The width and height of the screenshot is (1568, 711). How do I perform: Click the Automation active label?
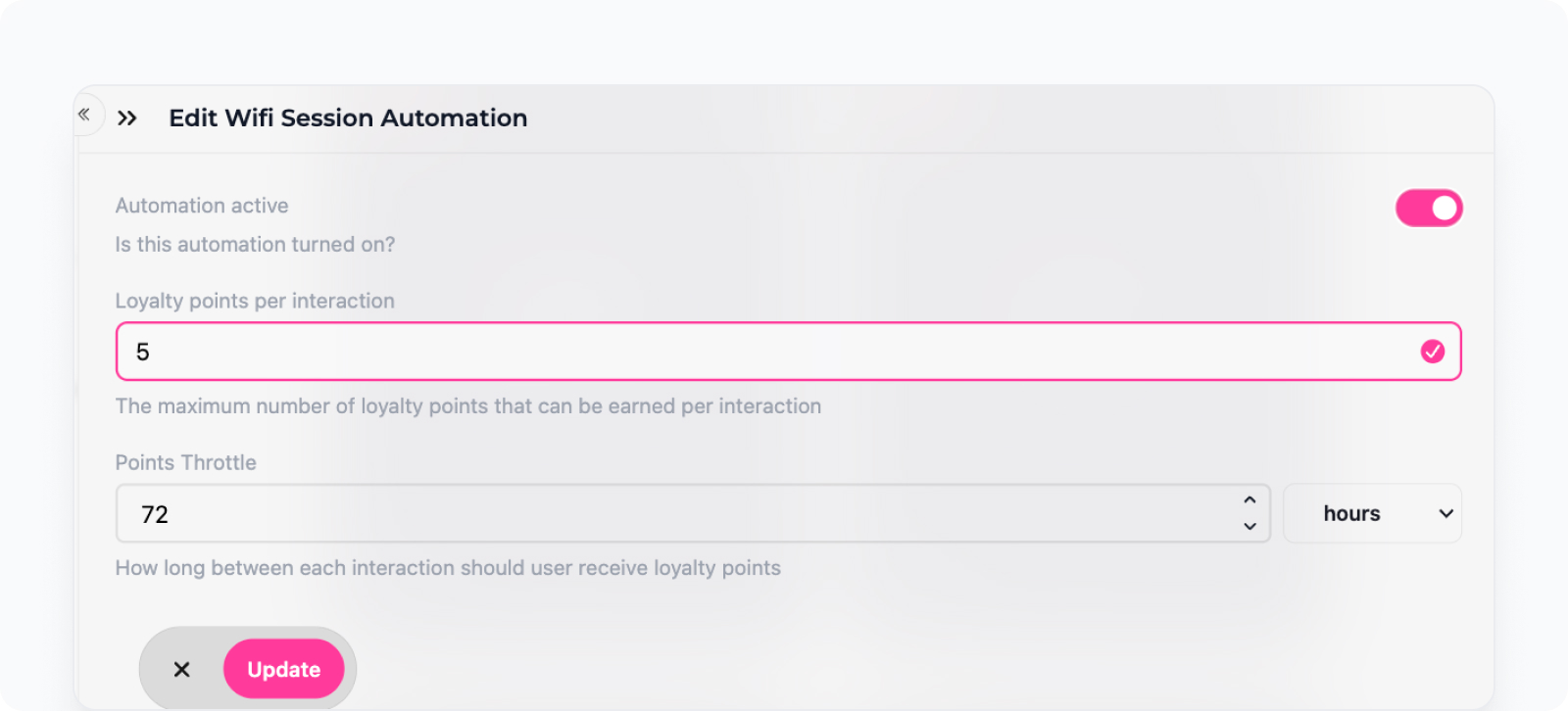[x=202, y=206]
